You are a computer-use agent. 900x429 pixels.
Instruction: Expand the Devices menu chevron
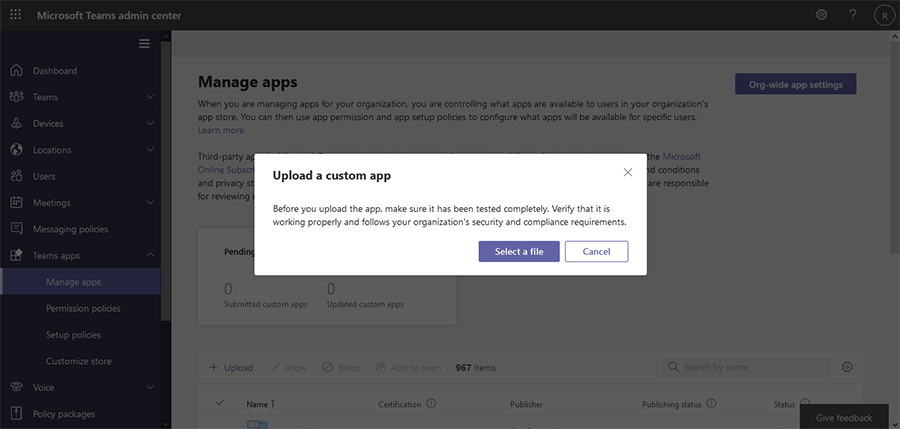(x=150, y=123)
